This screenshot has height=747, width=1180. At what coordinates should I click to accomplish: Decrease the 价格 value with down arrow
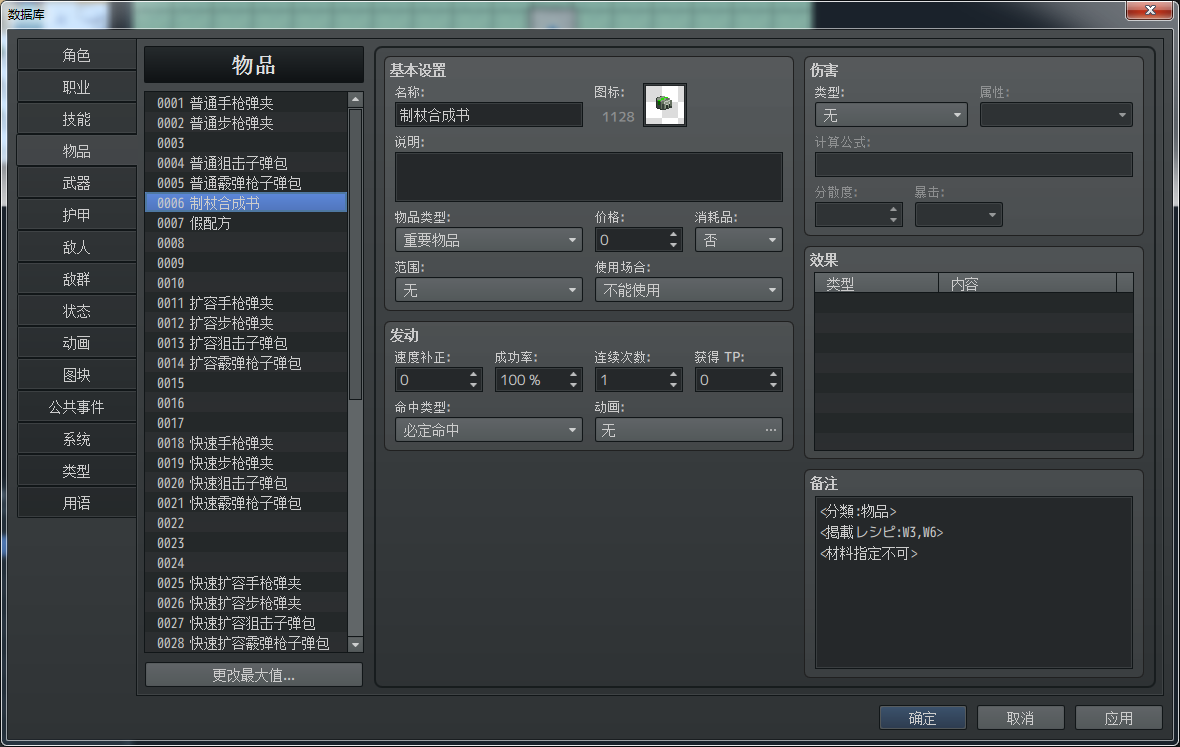(674, 245)
